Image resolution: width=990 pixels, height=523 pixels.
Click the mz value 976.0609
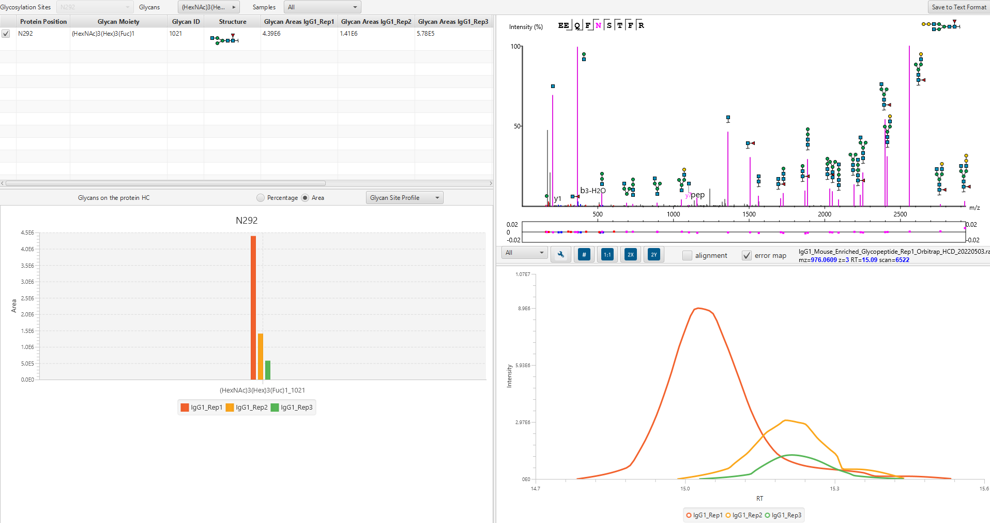tap(824, 260)
